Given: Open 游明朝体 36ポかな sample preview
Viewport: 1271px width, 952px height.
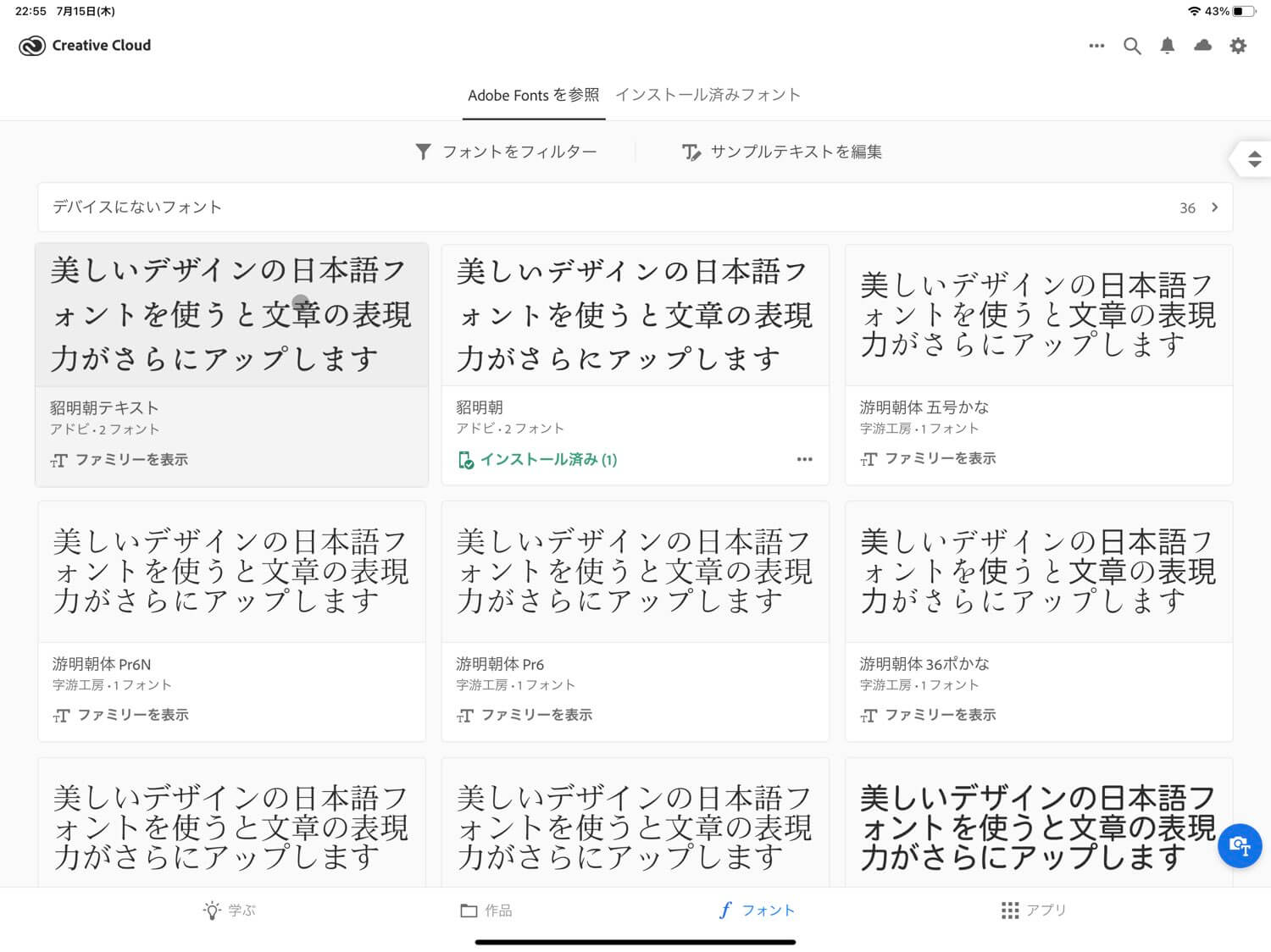Looking at the screenshot, I should [x=1039, y=572].
